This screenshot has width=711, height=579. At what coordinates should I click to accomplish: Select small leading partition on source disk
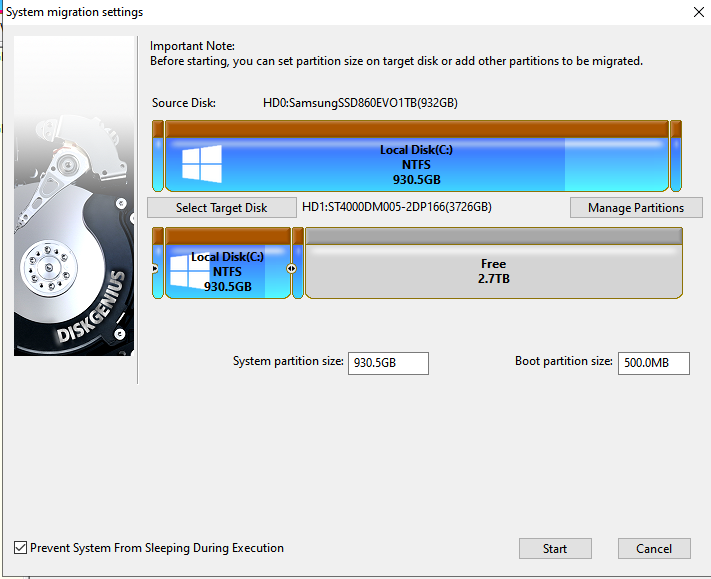158,156
